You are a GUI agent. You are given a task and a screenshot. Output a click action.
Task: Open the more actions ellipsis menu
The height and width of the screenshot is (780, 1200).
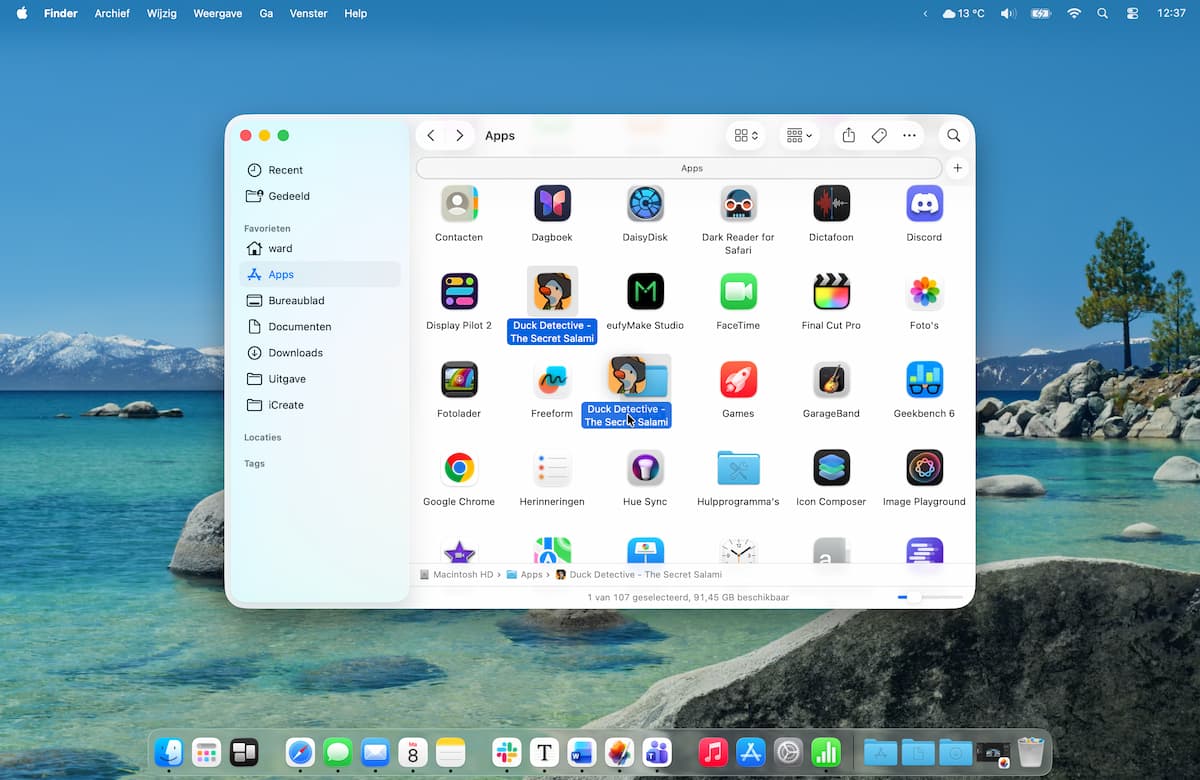point(909,136)
